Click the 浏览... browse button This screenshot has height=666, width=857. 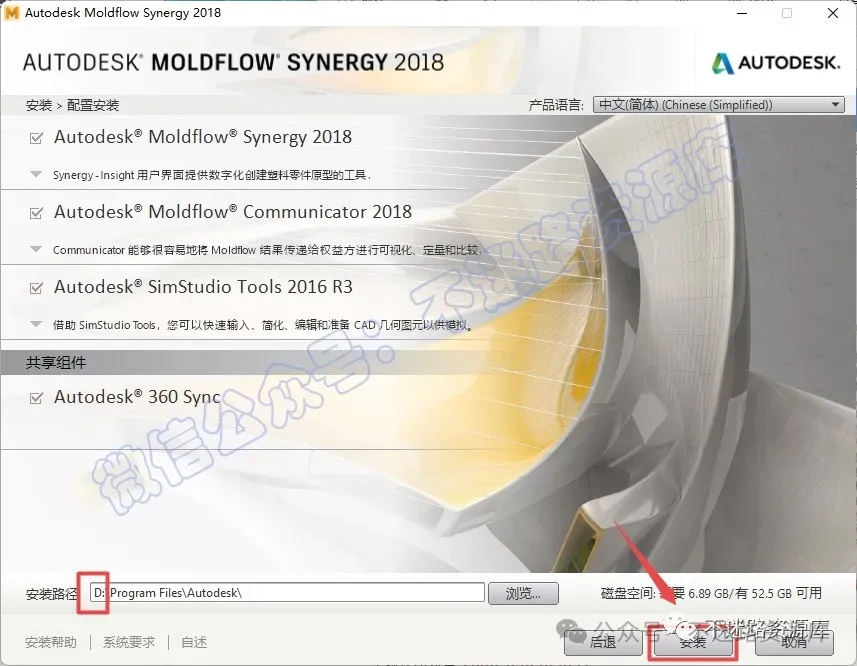pyautogui.click(x=523, y=593)
